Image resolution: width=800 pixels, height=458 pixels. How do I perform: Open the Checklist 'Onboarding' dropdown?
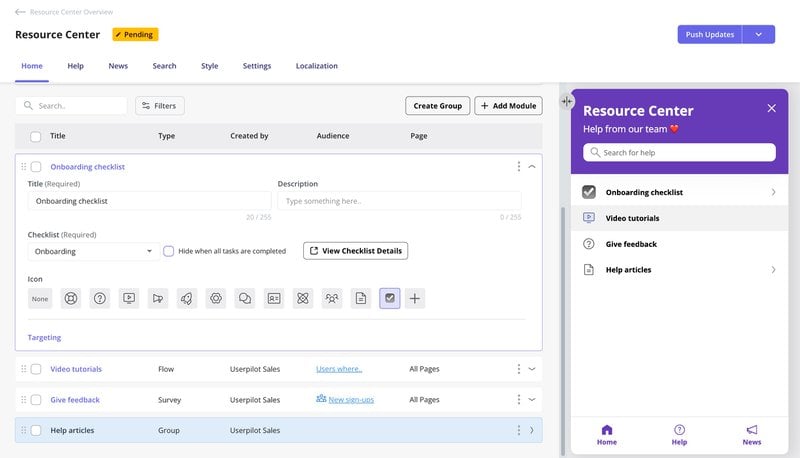pyautogui.click(x=92, y=251)
